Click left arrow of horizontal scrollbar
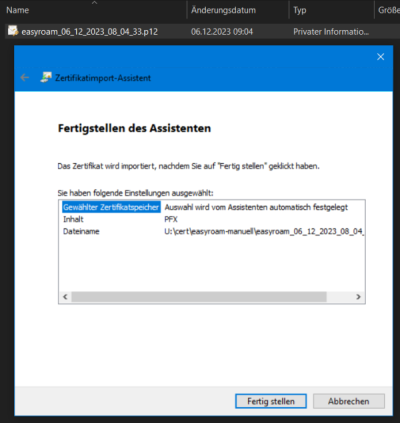The height and width of the screenshot is (423, 400). click(65, 297)
